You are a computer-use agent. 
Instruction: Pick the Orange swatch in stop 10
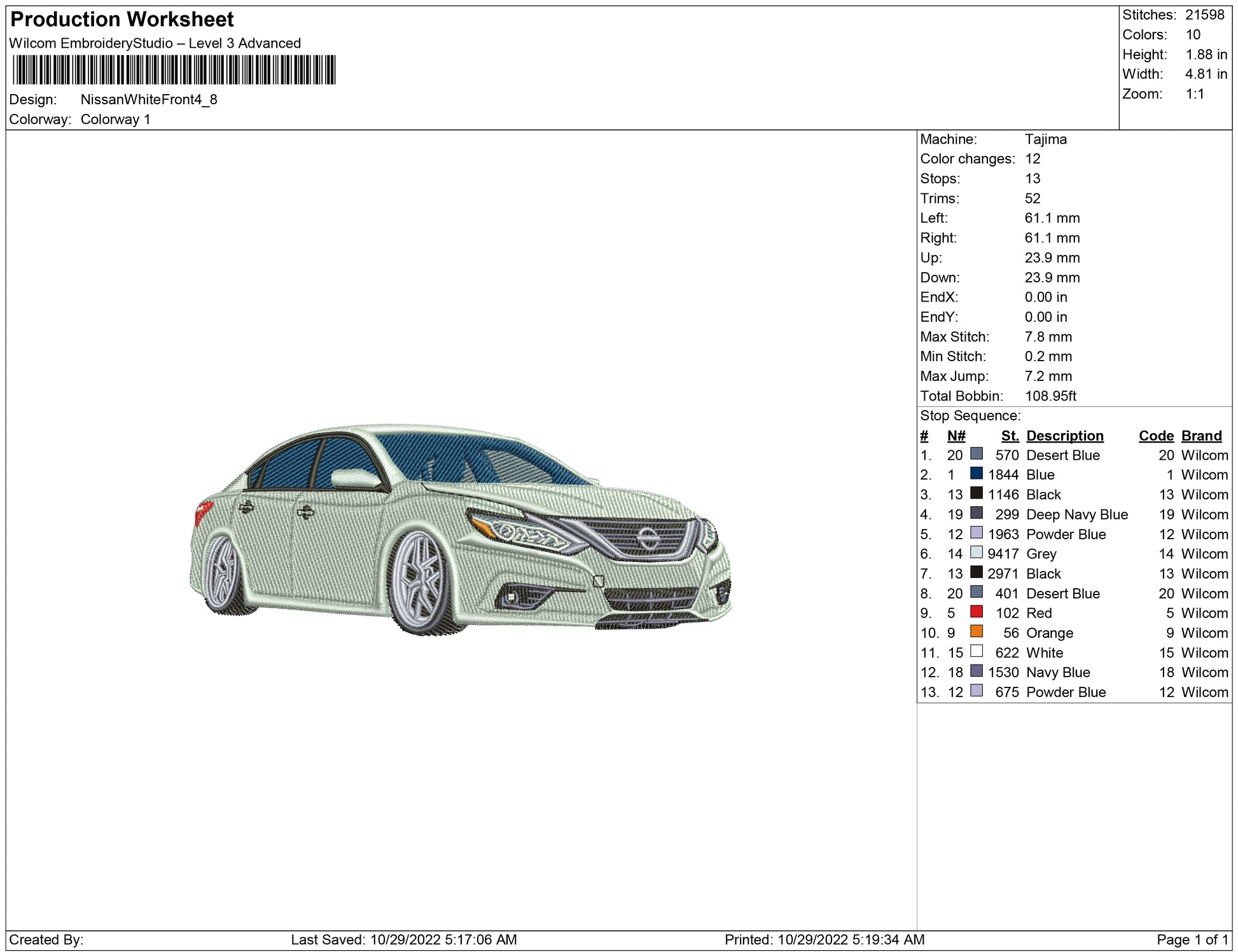(x=976, y=631)
